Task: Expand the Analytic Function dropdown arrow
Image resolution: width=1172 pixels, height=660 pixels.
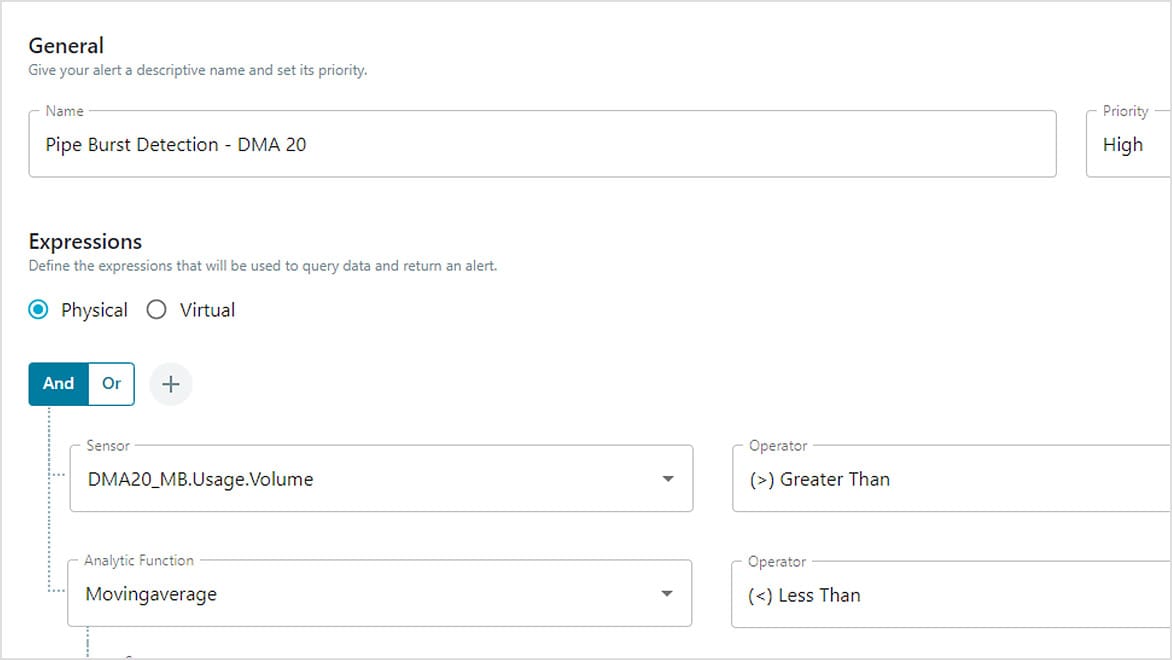Action: 669,594
